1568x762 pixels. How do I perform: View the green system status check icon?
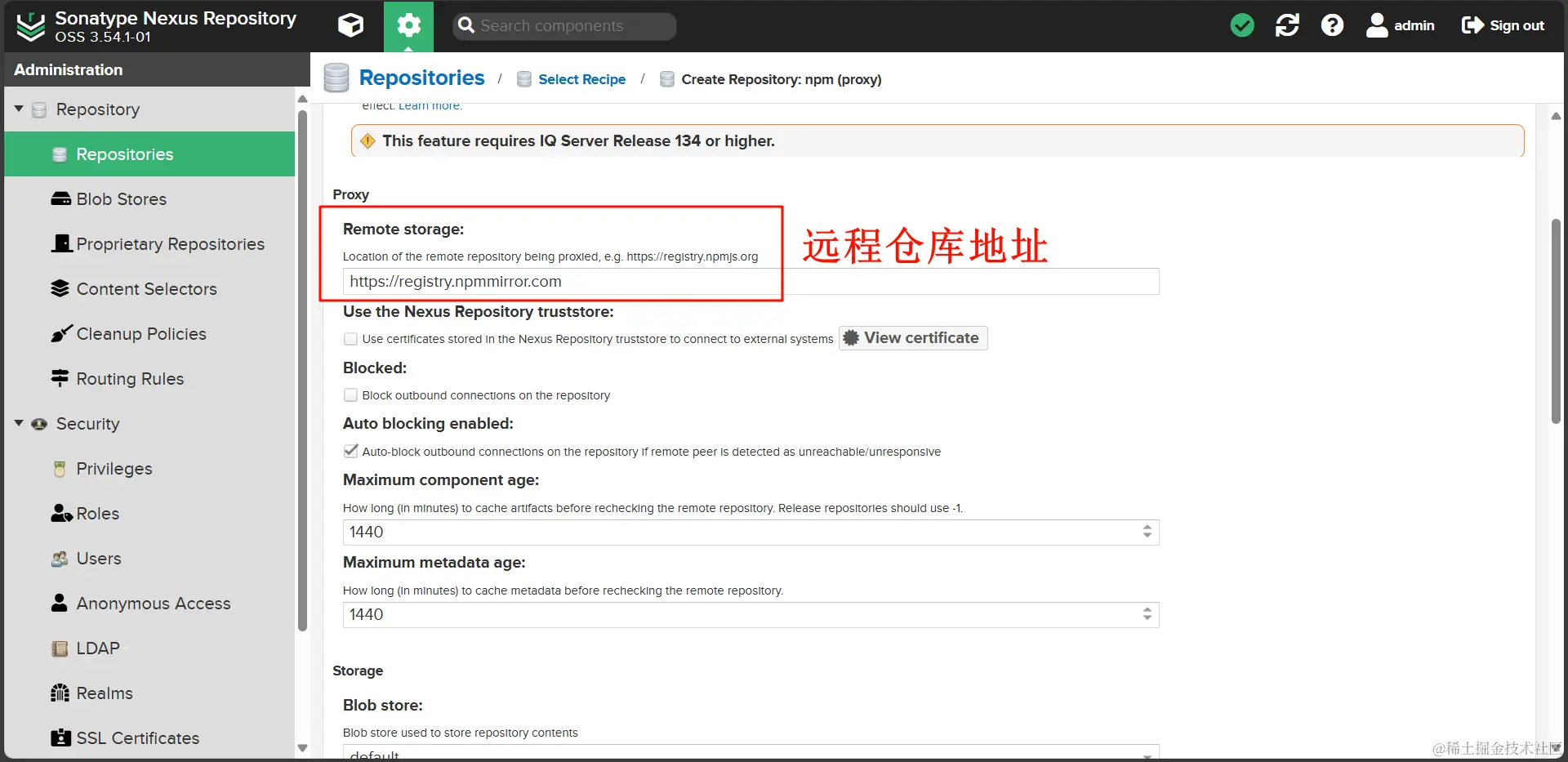click(x=1242, y=25)
